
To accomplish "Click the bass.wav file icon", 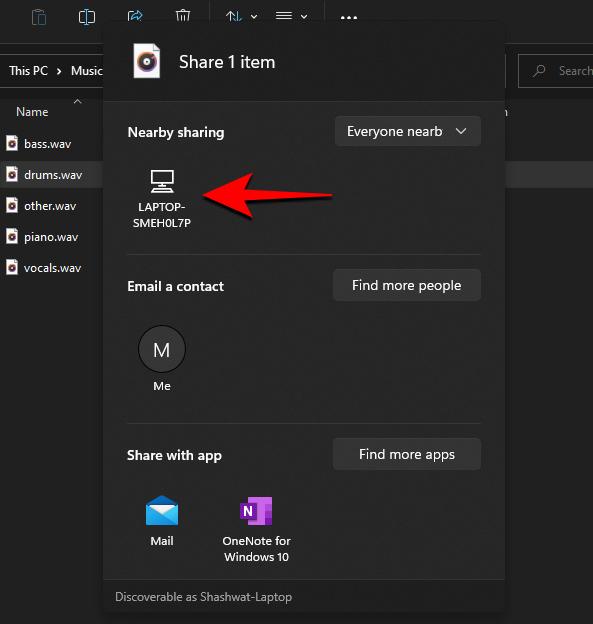I will coord(12,143).
